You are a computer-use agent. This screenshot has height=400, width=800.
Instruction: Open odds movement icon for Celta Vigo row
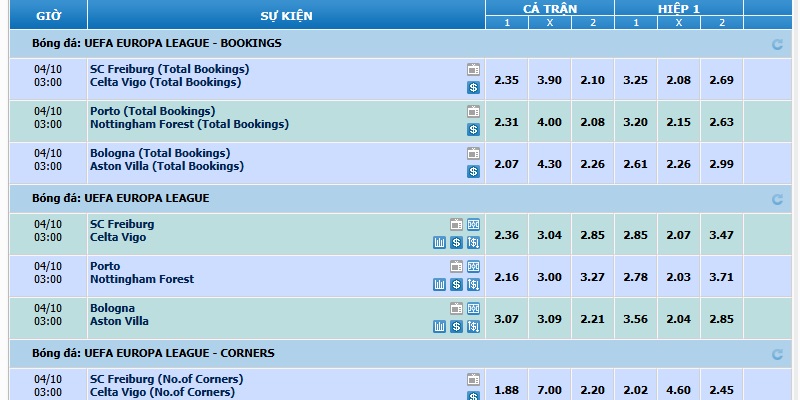pyautogui.click(x=473, y=242)
